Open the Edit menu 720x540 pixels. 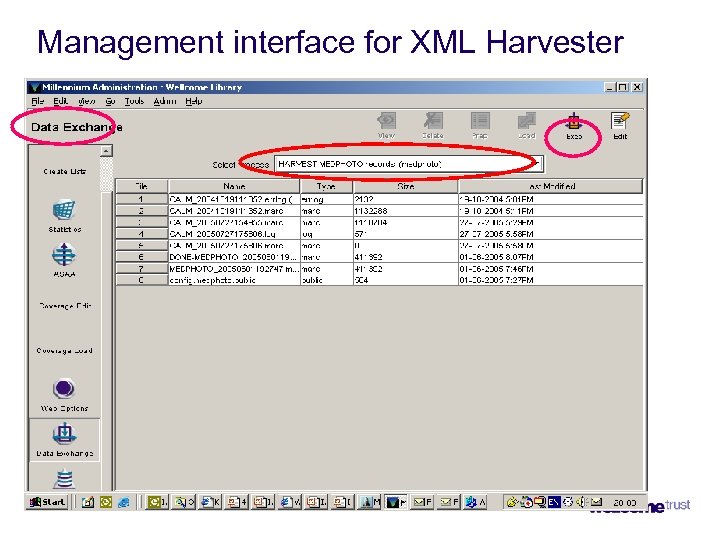(60, 101)
